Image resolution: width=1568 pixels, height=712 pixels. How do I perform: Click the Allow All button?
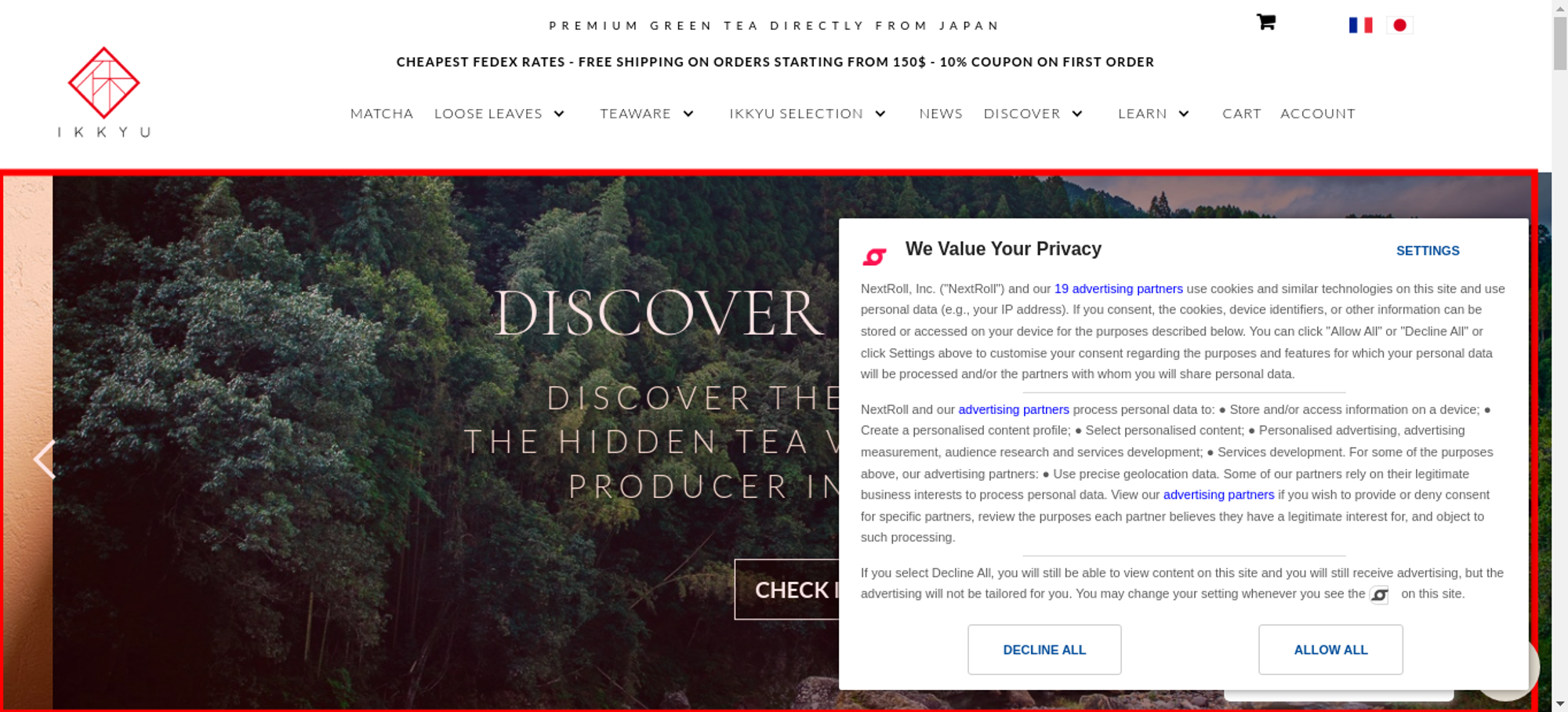pyautogui.click(x=1330, y=649)
